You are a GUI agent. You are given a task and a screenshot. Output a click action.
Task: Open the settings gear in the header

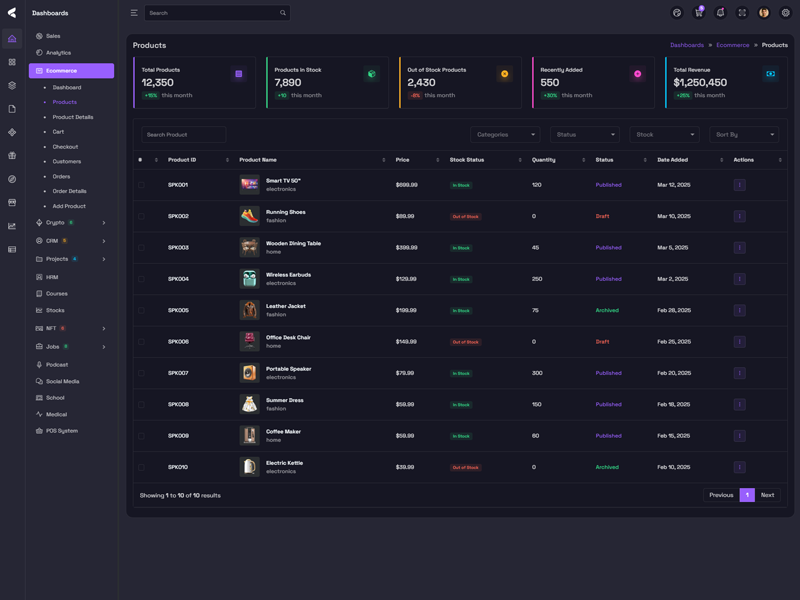(x=785, y=13)
